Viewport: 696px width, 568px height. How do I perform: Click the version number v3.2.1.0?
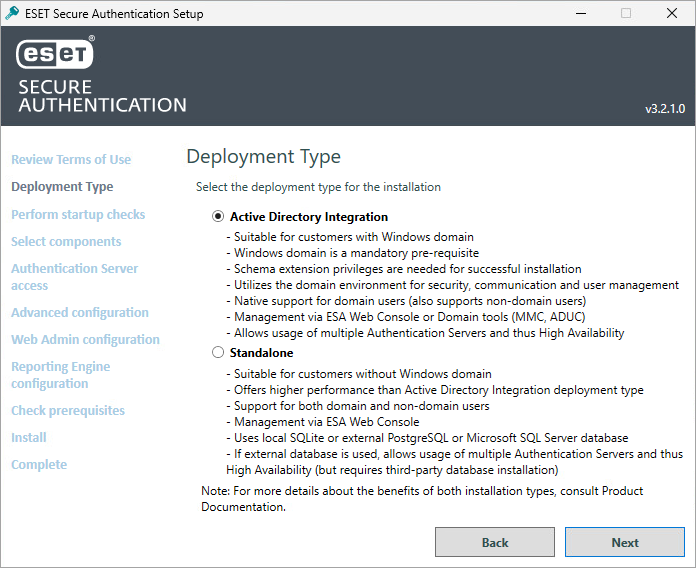(x=665, y=109)
